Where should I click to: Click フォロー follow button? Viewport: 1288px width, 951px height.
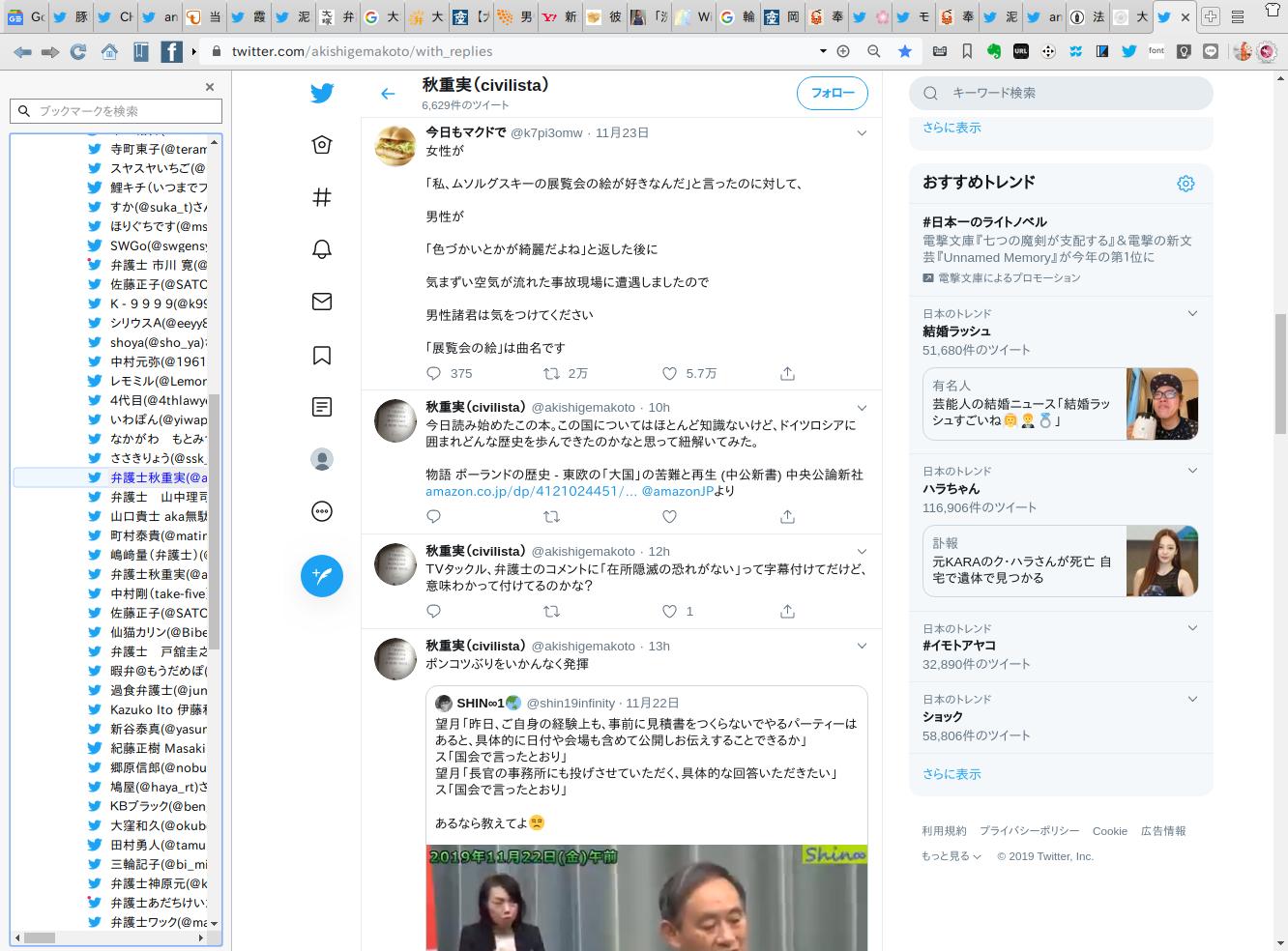[x=832, y=94]
